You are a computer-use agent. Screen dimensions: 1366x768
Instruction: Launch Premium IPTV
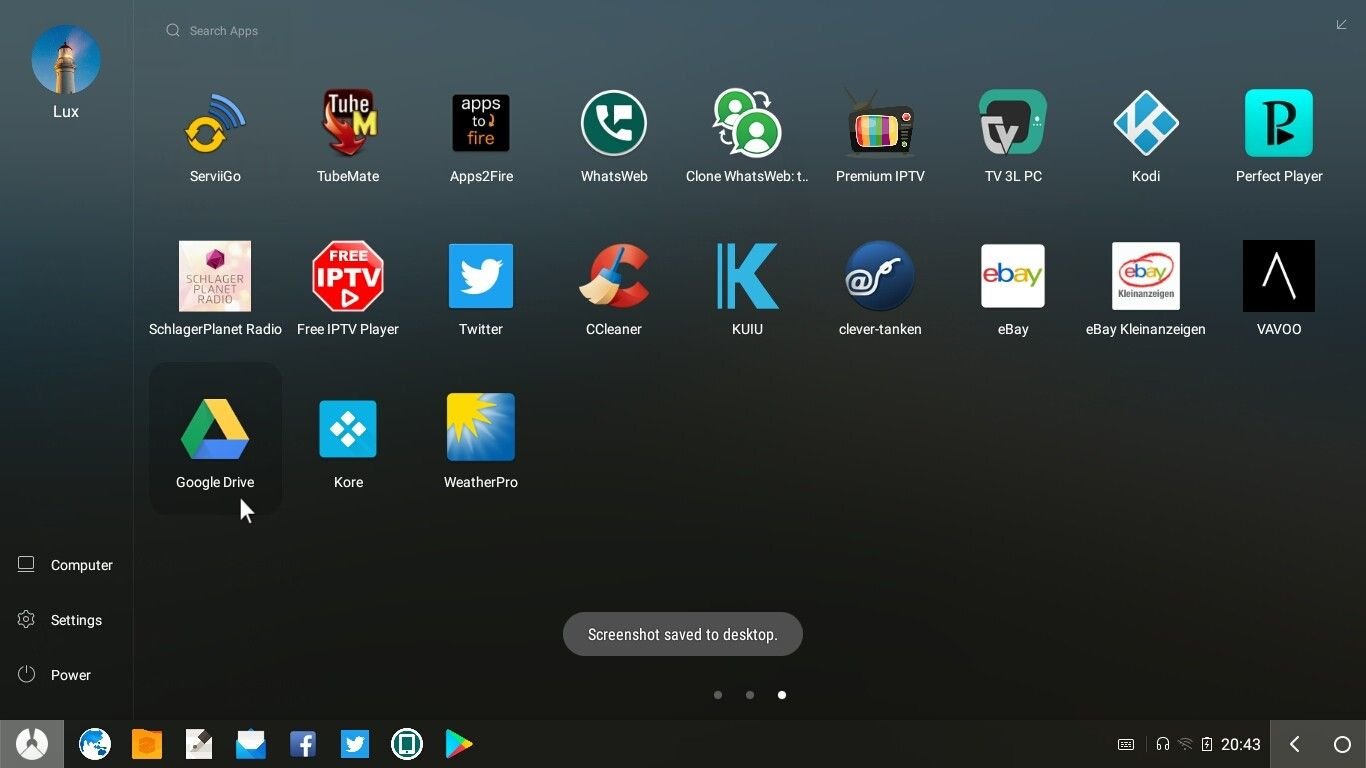point(880,124)
